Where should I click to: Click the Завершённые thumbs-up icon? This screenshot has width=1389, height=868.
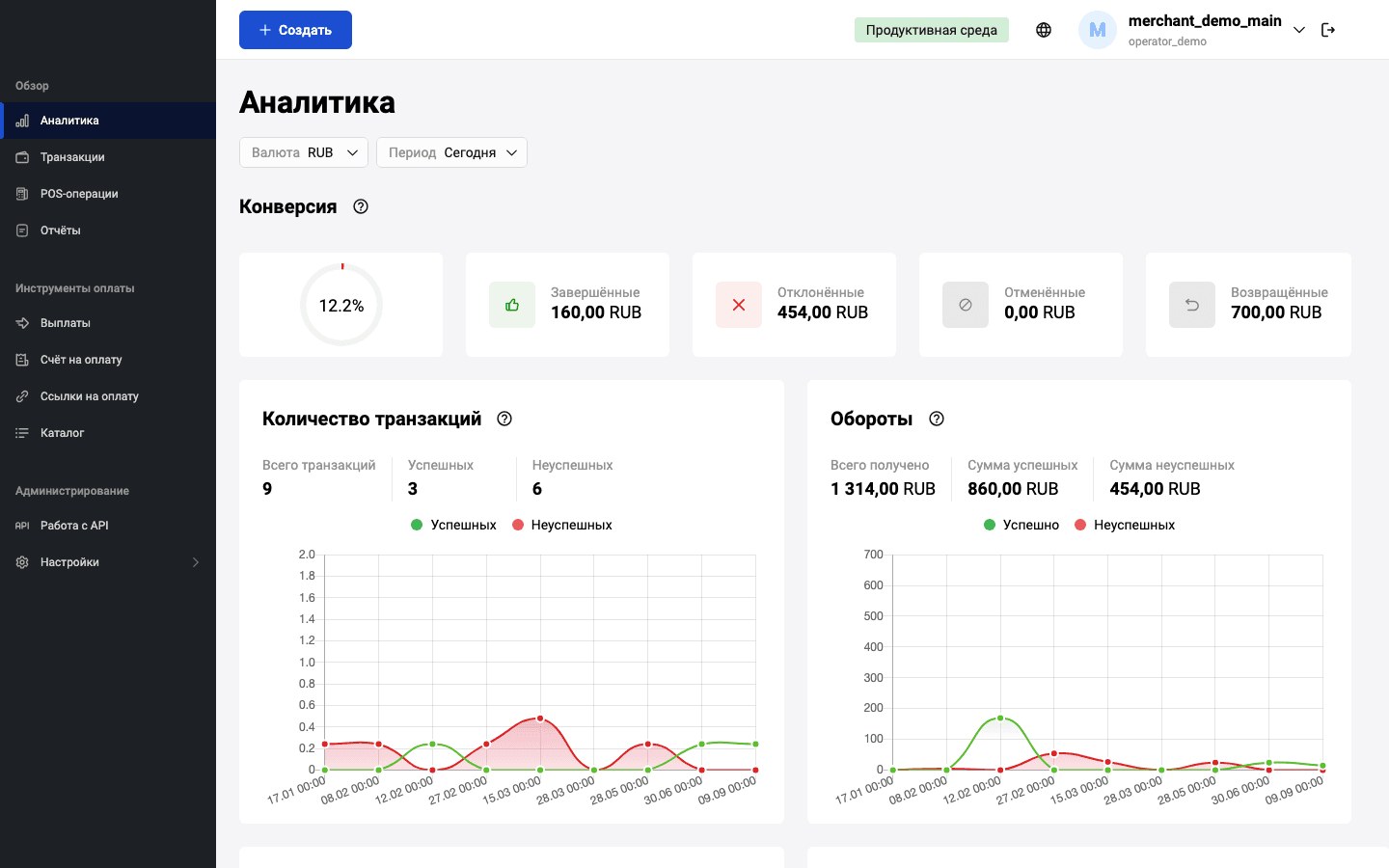click(x=512, y=305)
